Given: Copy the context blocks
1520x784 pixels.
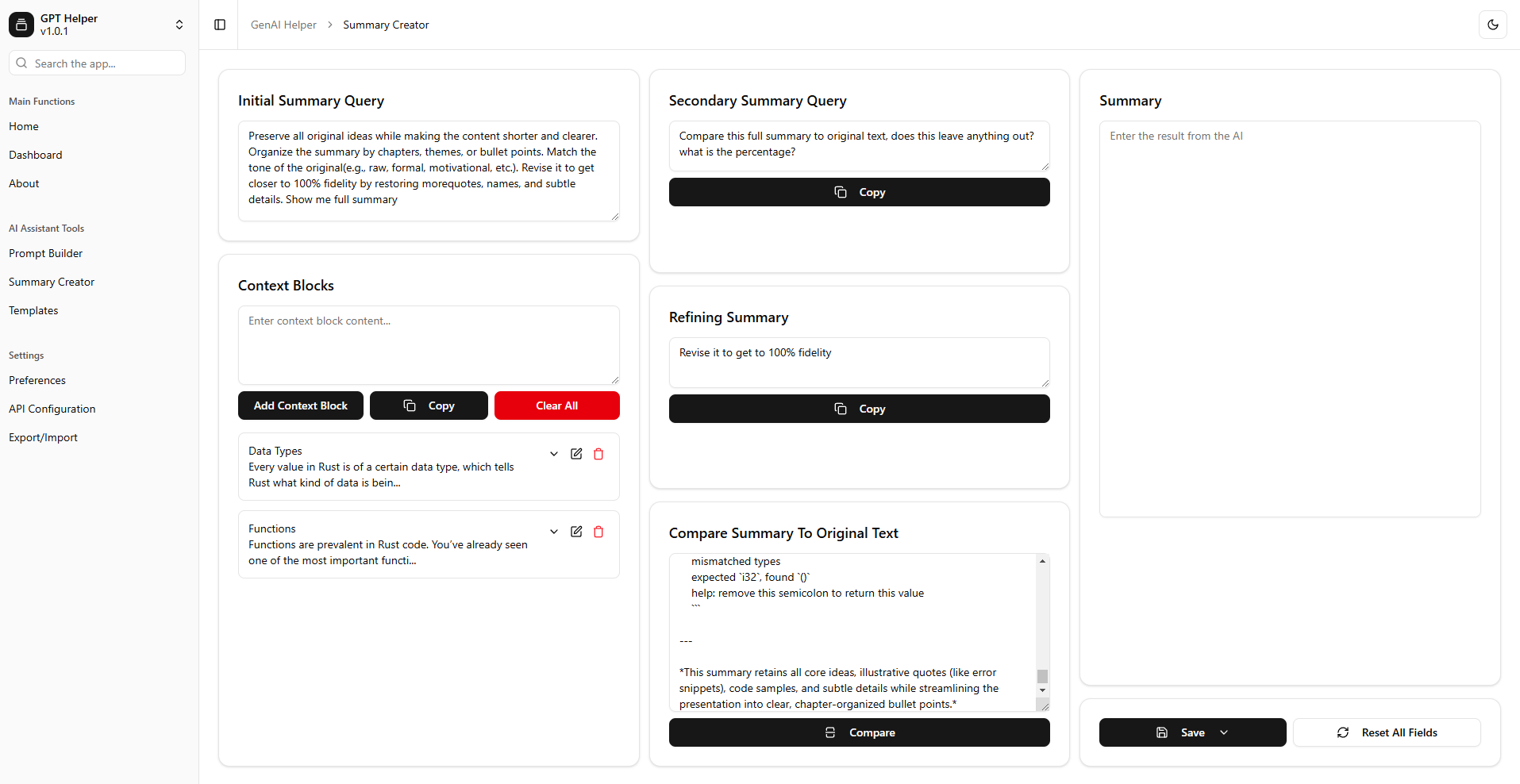Looking at the screenshot, I should (429, 405).
